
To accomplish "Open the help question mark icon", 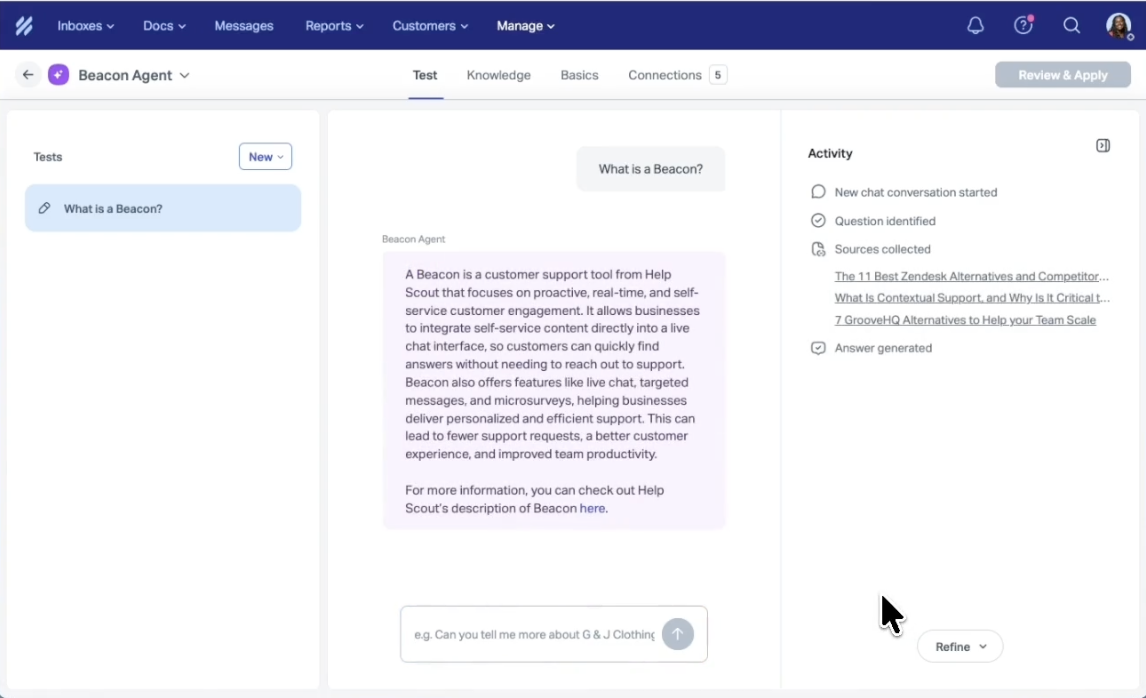I will coord(1023,26).
